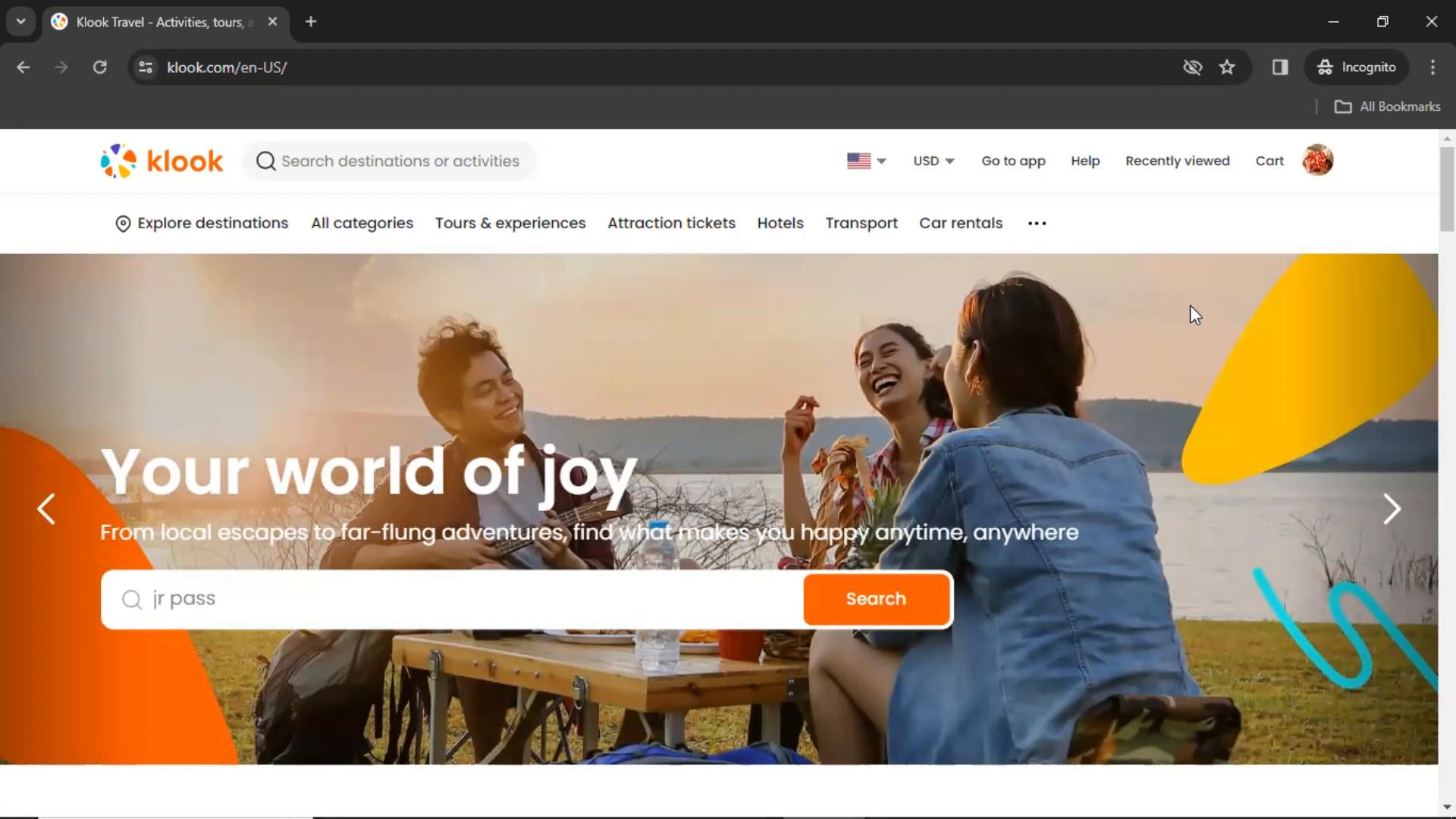1456x819 pixels.
Task: Expand the US flag language dropdown
Action: (864, 161)
